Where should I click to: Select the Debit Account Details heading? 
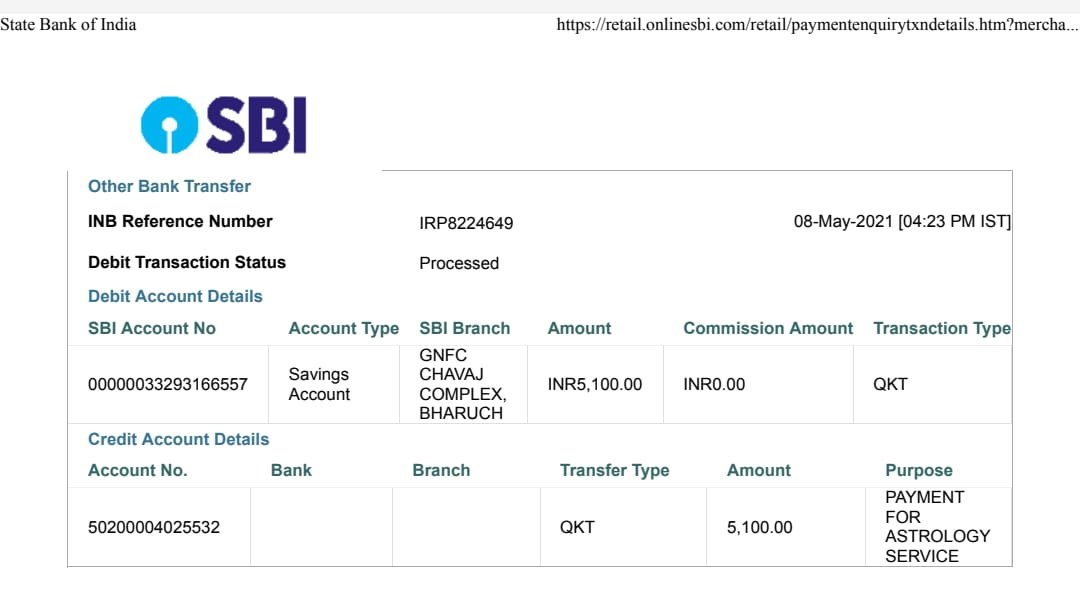pyautogui.click(x=175, y=296)
